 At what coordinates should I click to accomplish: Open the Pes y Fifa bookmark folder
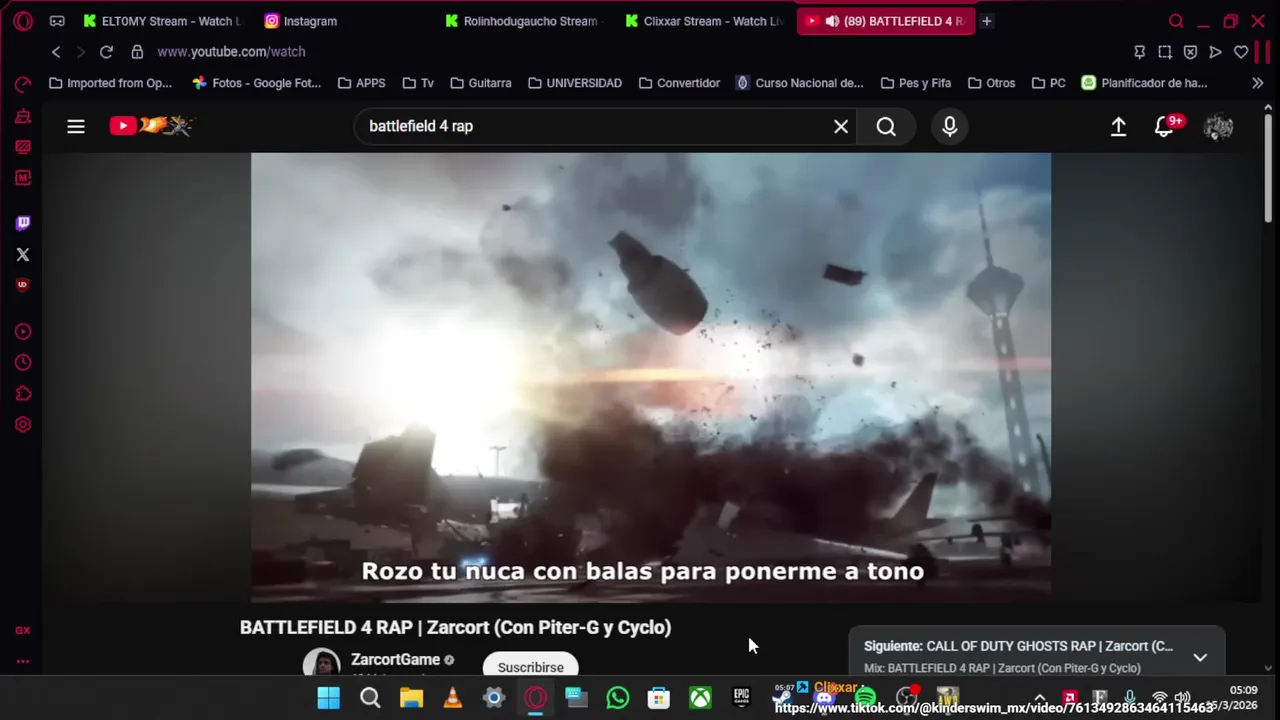click(x=915, y=83)
